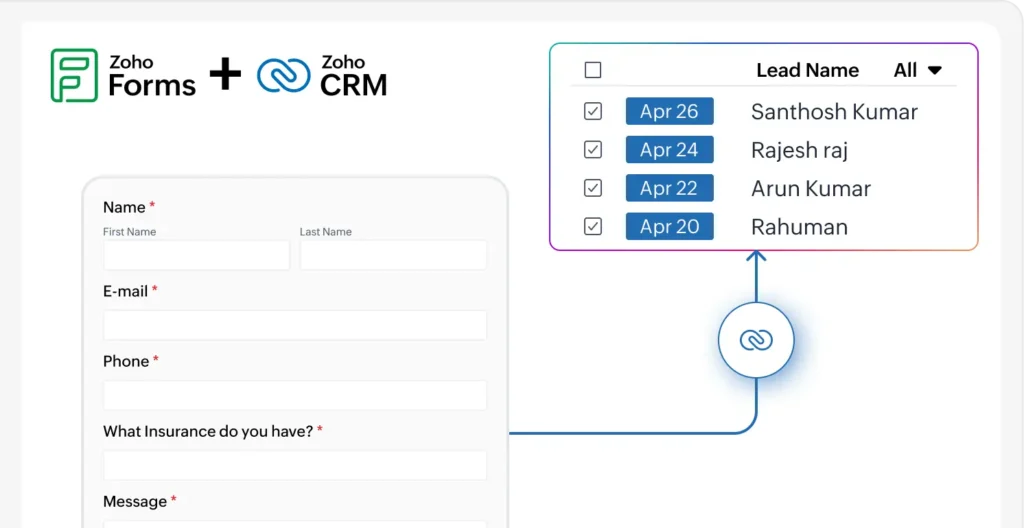Select the Apr 20 date badge
The width and height of the screenshot is (1024, 528).
(x=669, y=227)
